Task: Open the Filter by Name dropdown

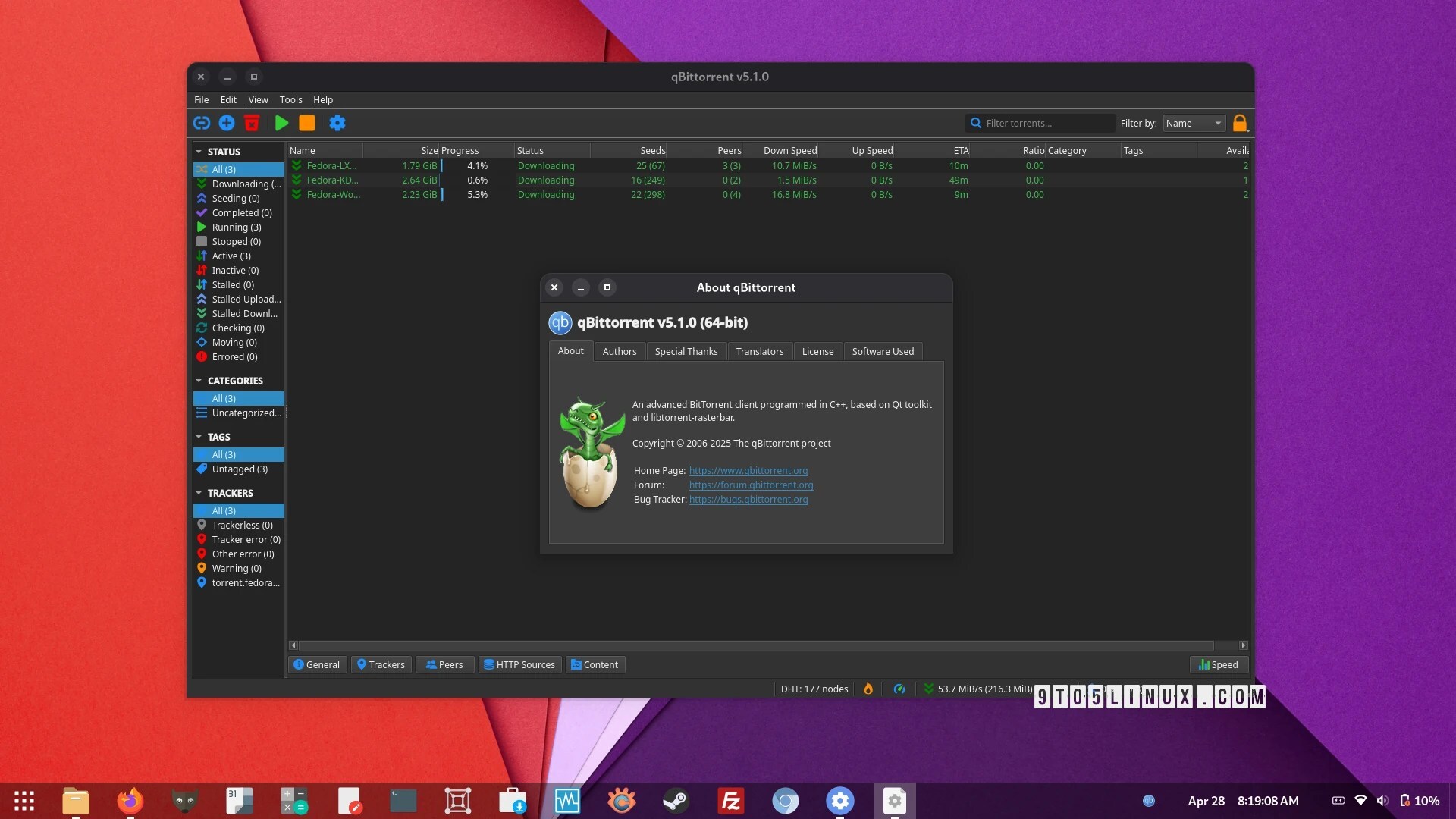Action: pyautogui.click(x=1194, y=123)
